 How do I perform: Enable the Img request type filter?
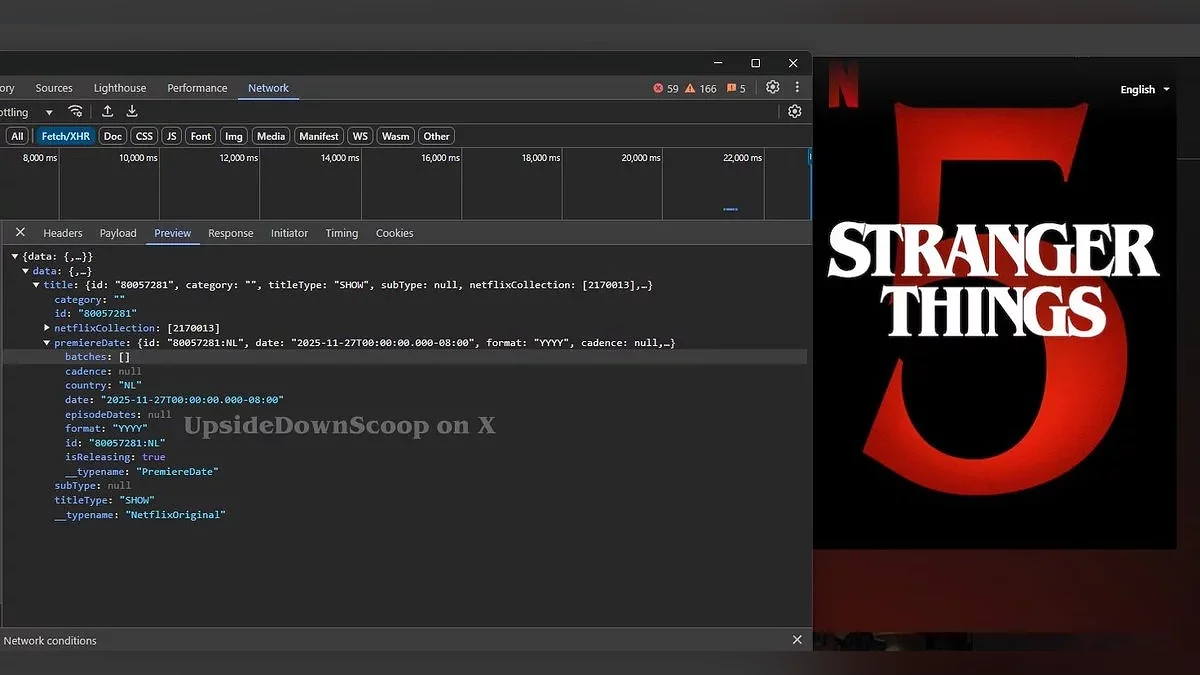tap(233, 136)
